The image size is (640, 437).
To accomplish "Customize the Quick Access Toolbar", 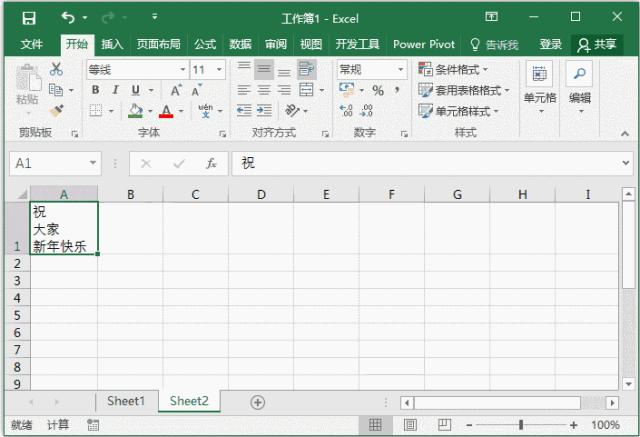I will point(155,17).
